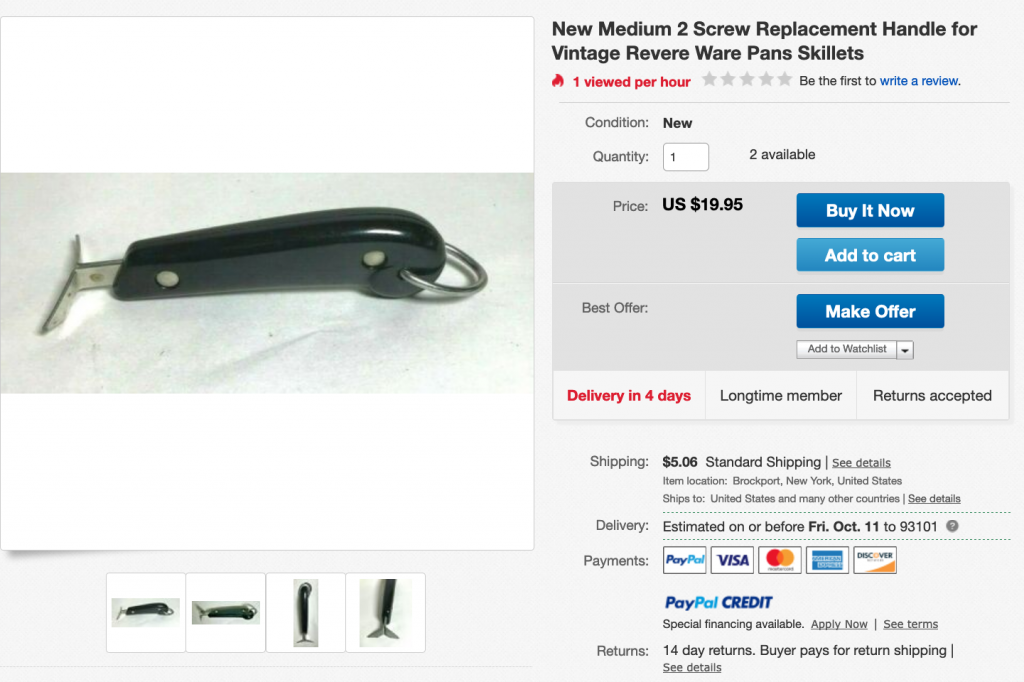Click the PayPal payment icon
This screenshot has height=682, width=1024.
tap(684, 560)
